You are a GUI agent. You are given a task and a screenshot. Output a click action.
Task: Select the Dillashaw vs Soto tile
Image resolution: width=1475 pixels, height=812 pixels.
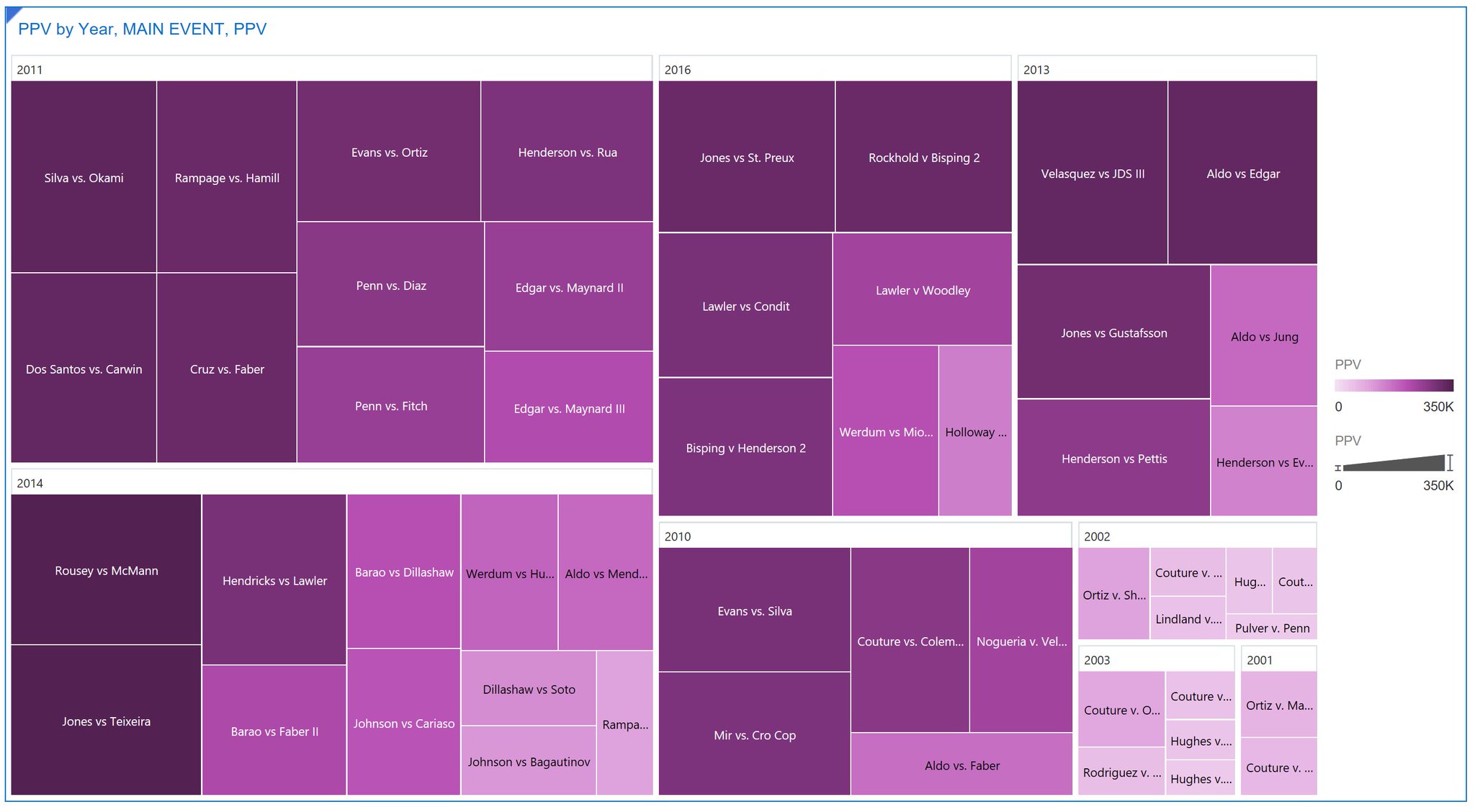[529, 688]
